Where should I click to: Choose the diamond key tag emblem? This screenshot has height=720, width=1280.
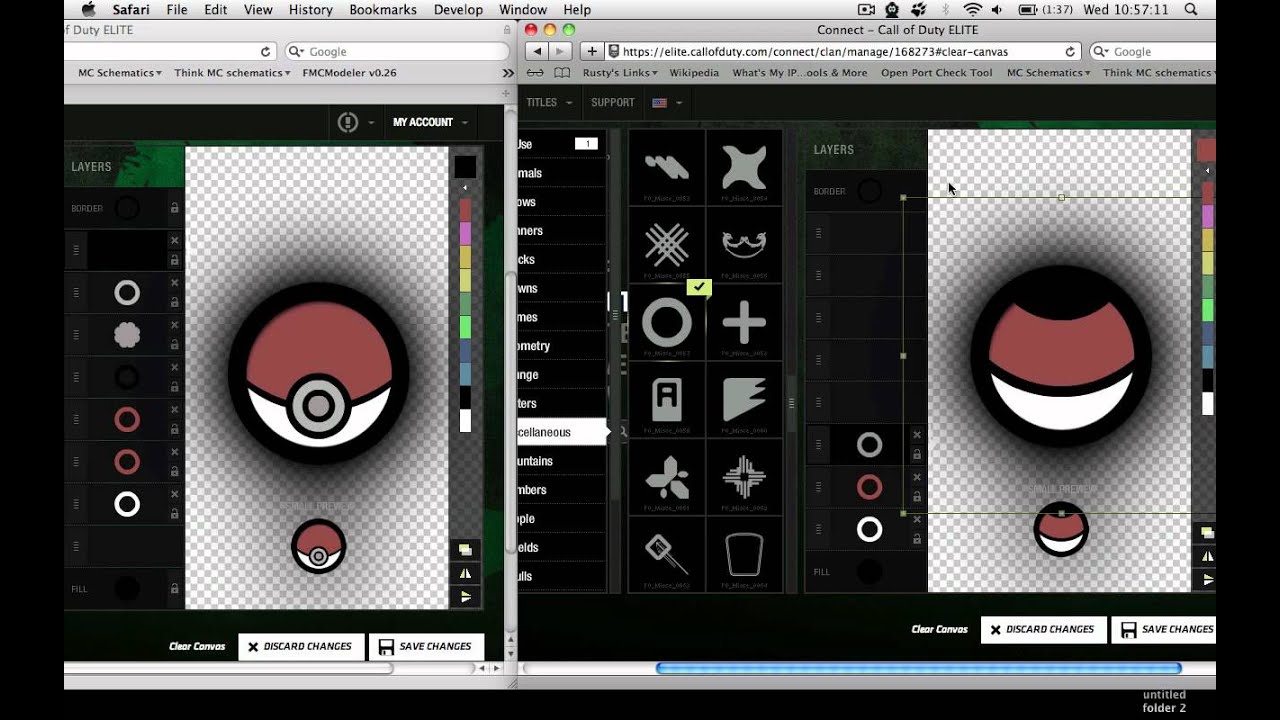point(667,553)
